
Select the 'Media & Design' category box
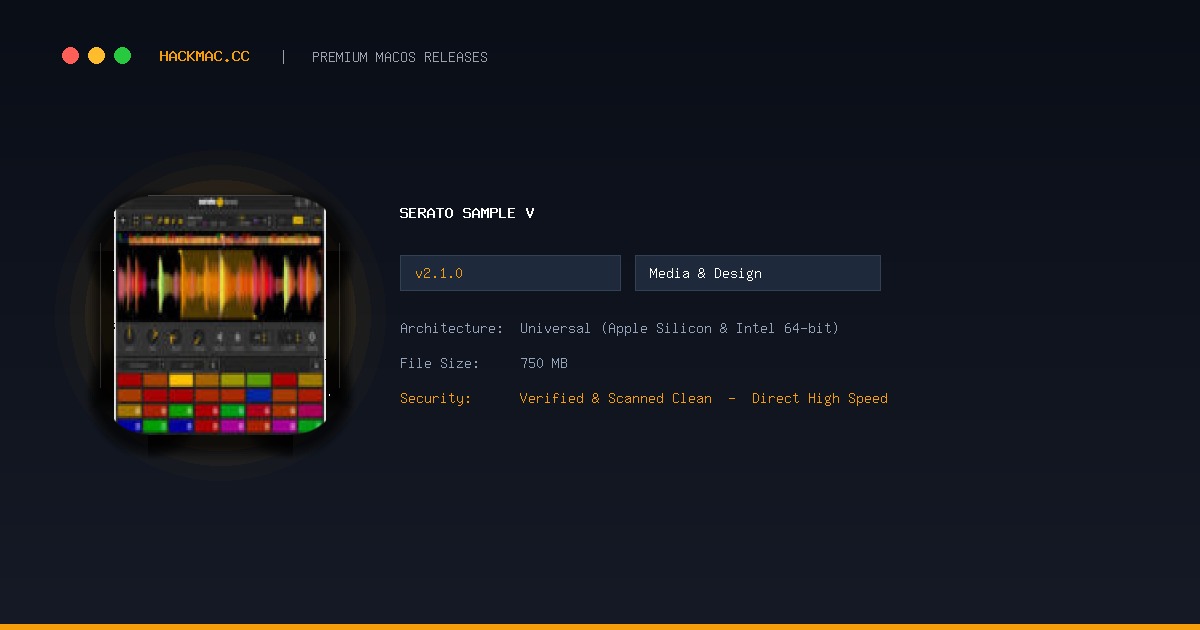[758, 273]
